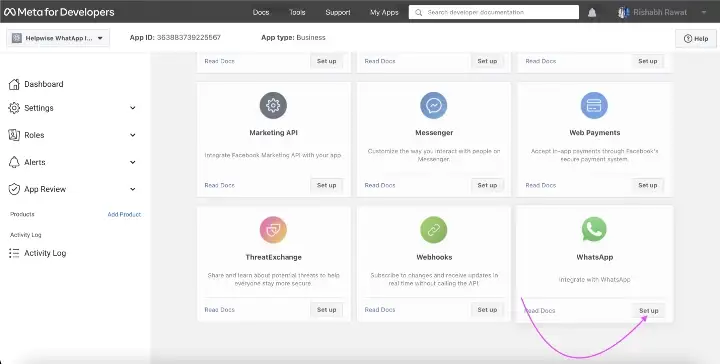Open Read Docs for Marketing API

coord(219,185)
